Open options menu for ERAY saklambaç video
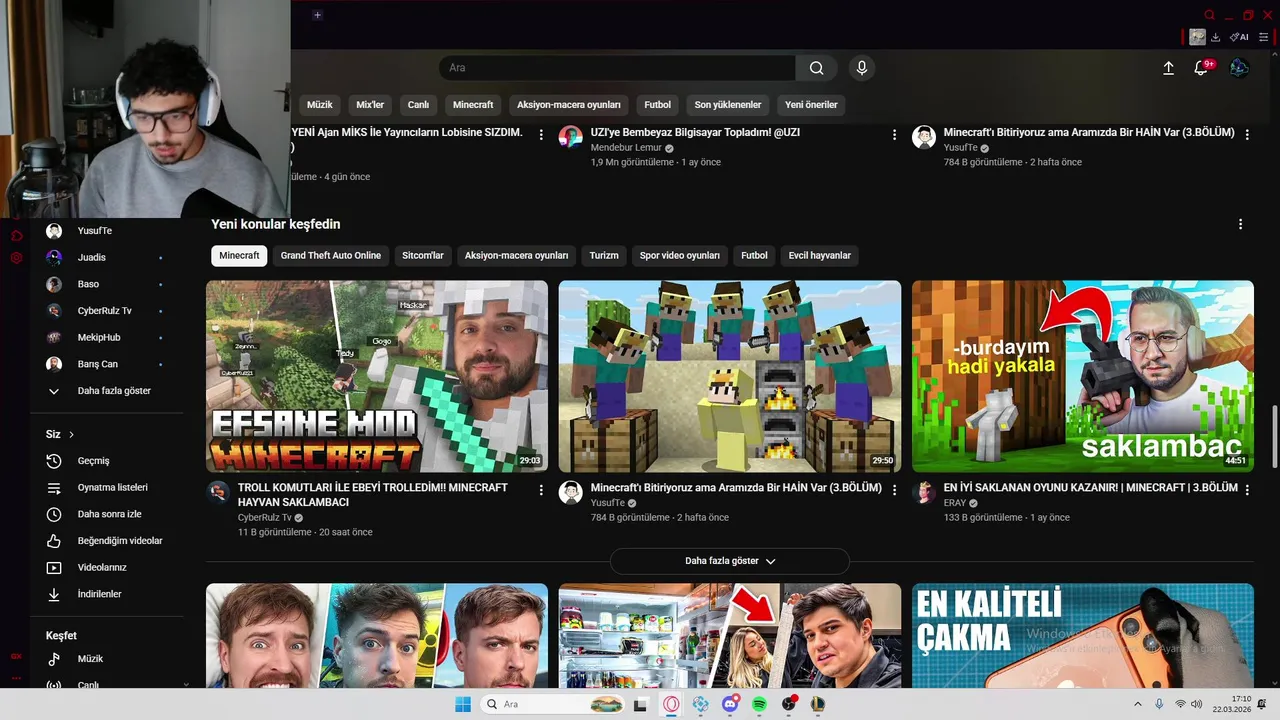Screen dimensions: 1280x720 pos(1247,489)
